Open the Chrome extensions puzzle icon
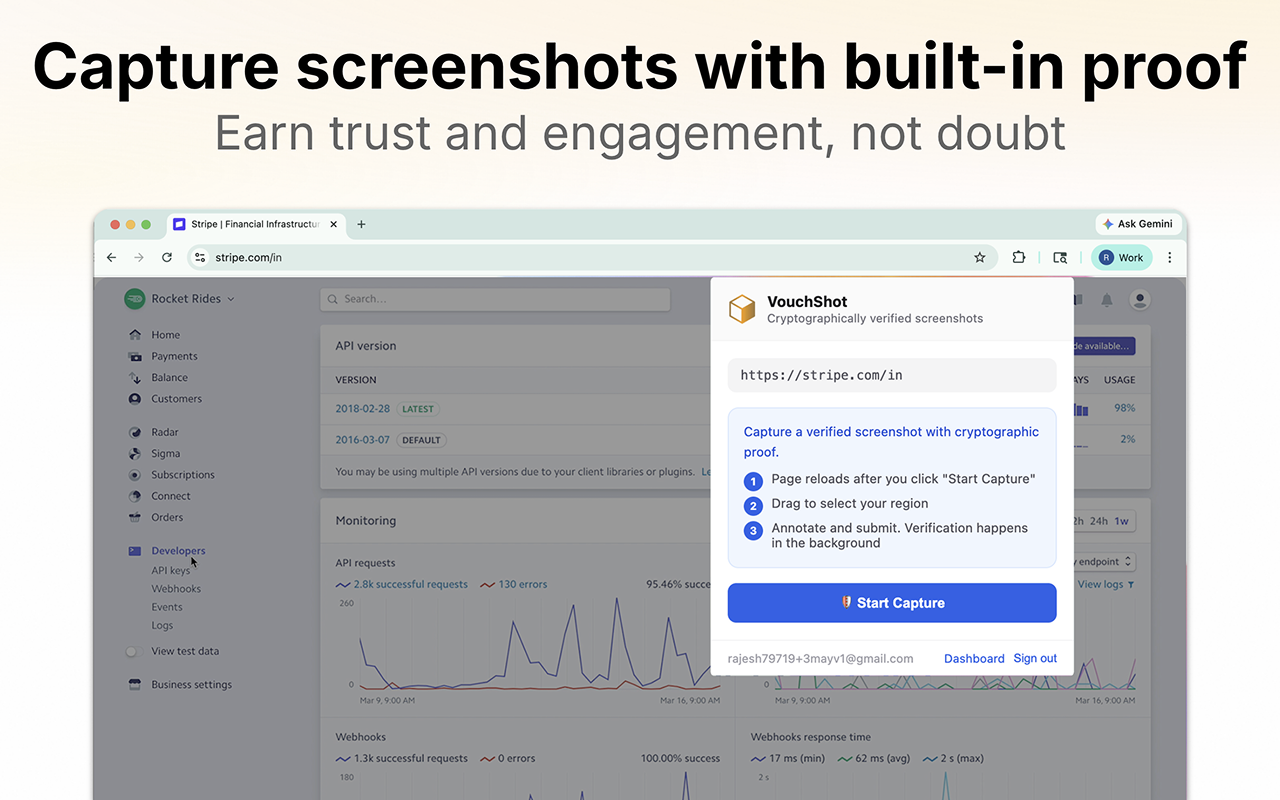The height and width of the screenshot is (800, 1280). pyautogui.click(x=1018, y=257)
